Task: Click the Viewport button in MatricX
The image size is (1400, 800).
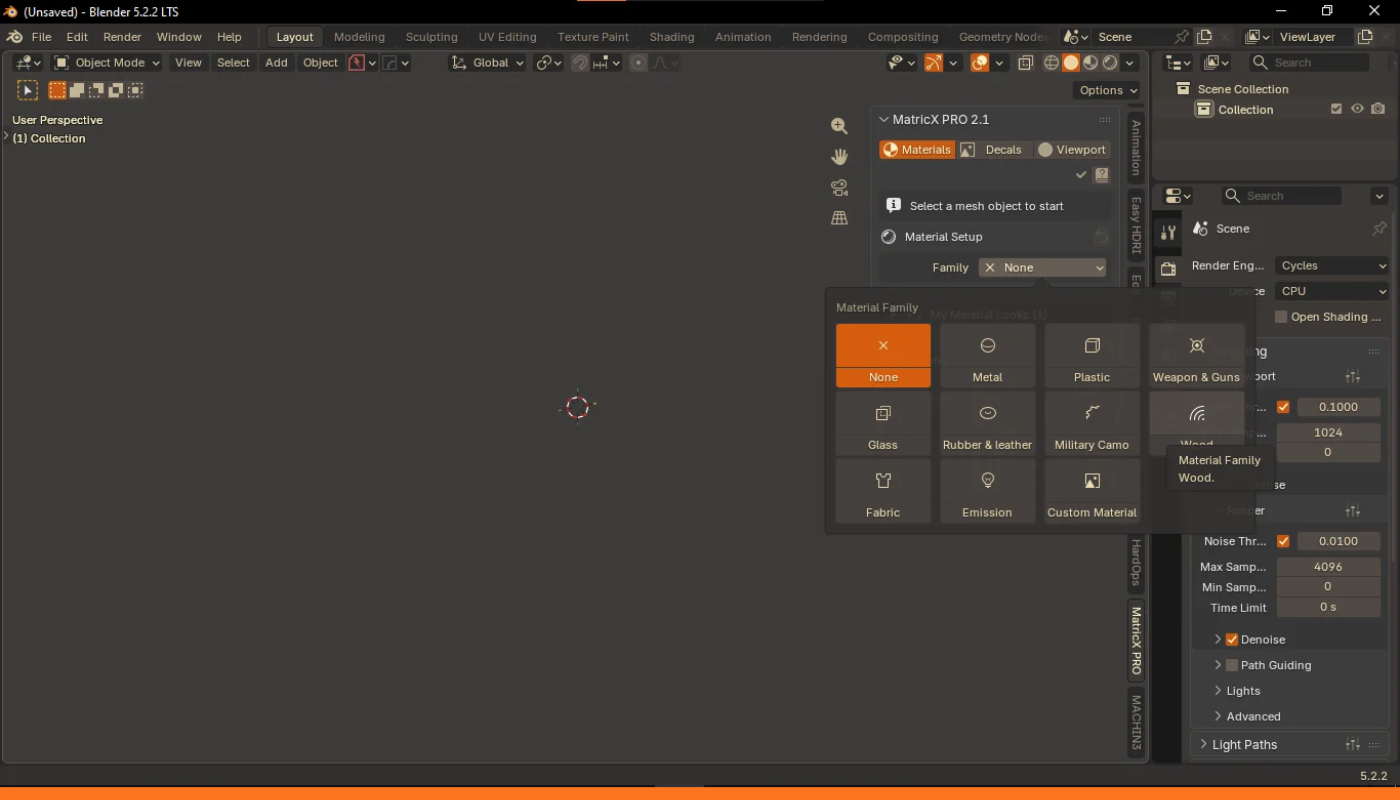Action: (1072, 150)
